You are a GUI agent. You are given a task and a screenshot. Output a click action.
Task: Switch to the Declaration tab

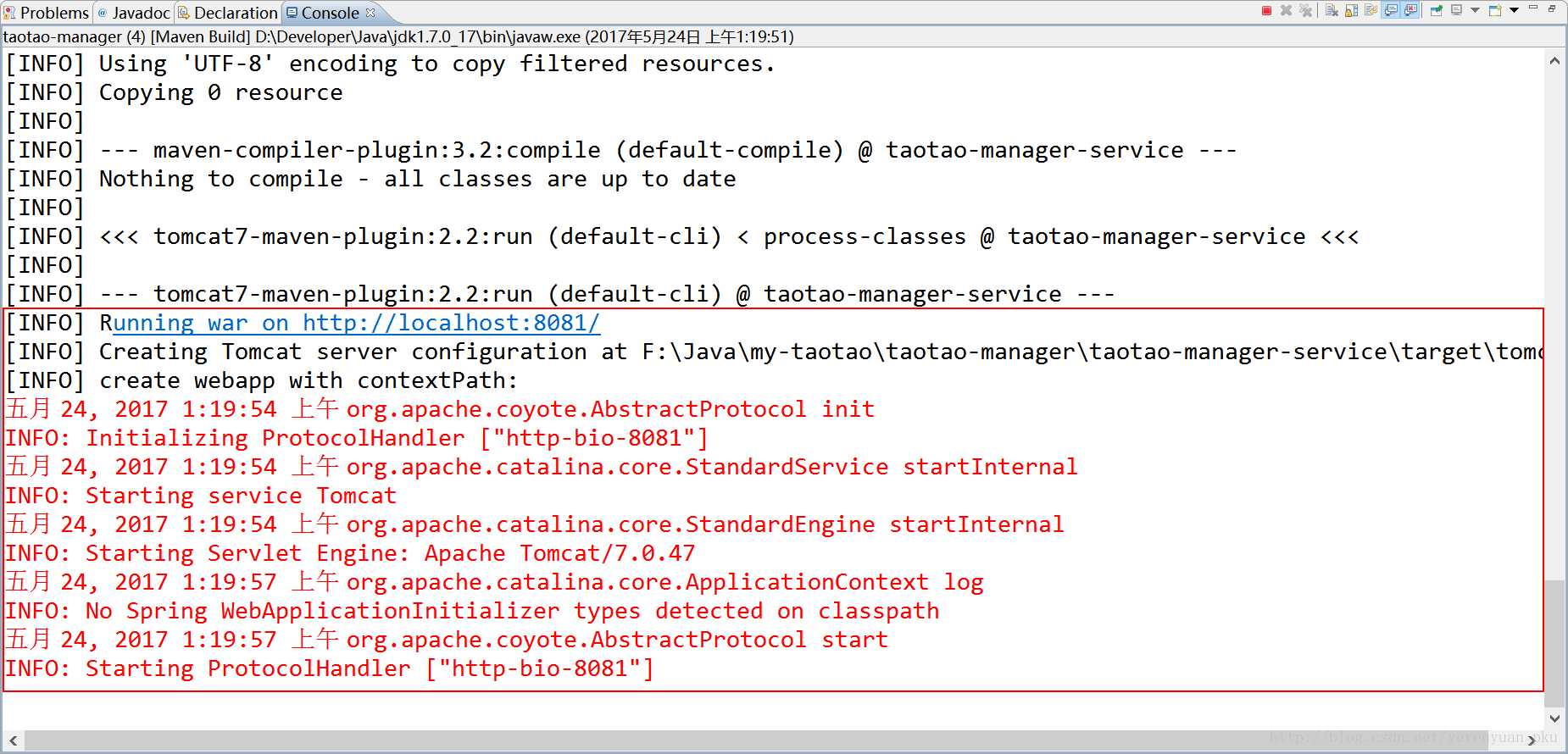(x=228, y=13)
